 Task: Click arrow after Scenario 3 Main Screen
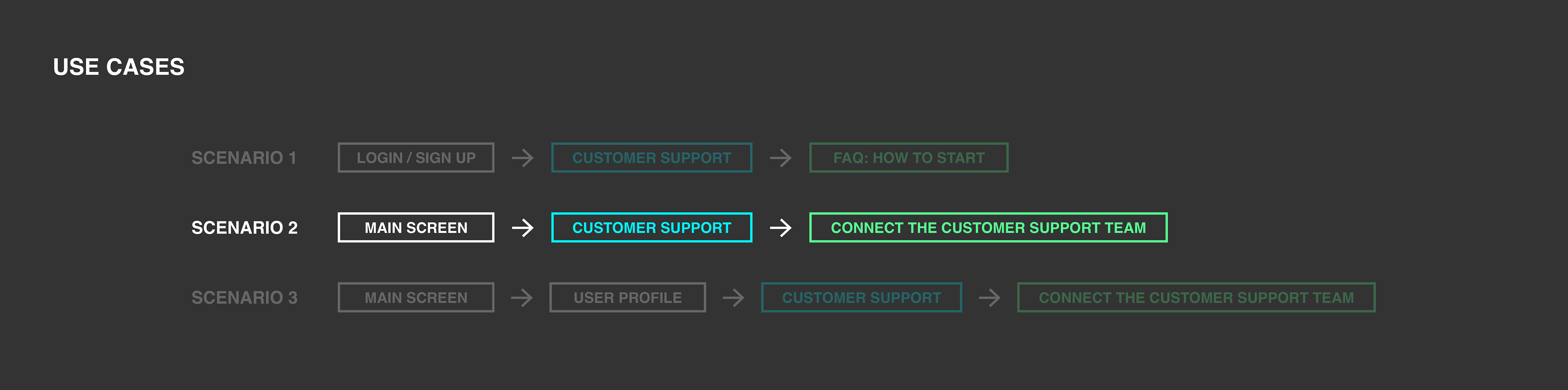click(x=522, y=298)
